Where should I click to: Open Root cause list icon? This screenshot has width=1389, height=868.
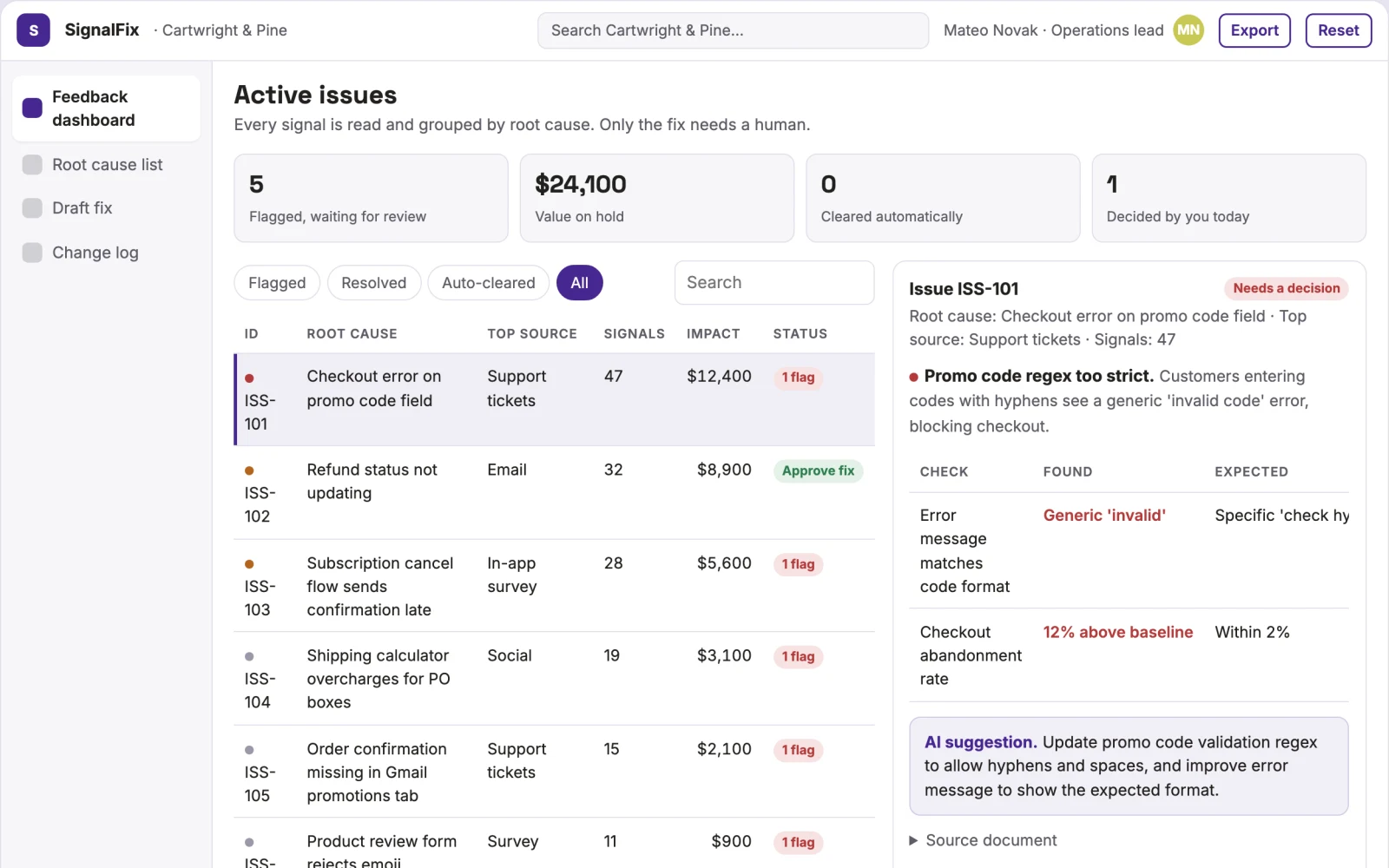[x=32, y=165]
